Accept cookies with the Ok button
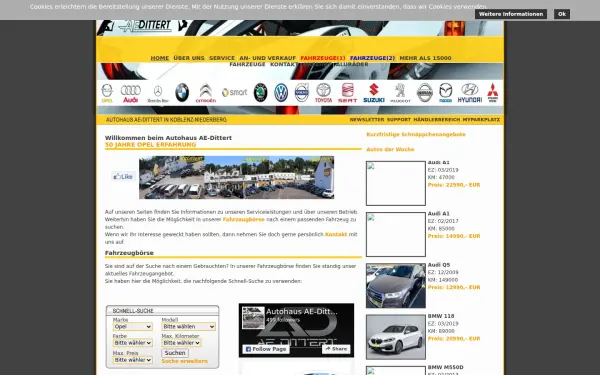This screenshot has width=600, height=375. click(562, 14)
